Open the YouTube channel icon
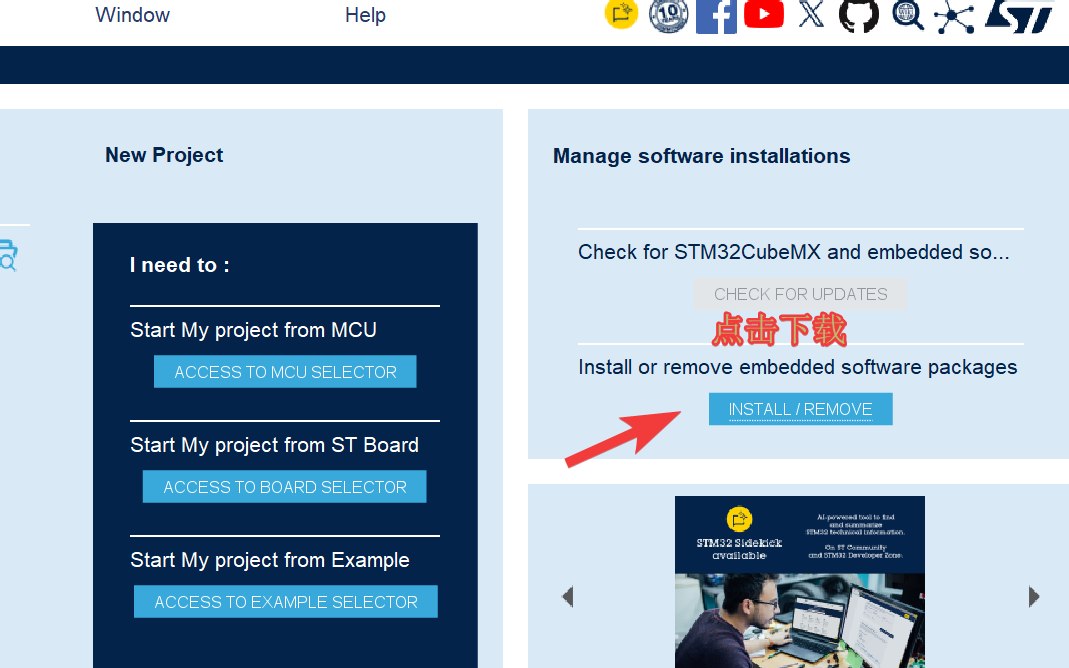The image size is (1069, 668). click(764, 14)
